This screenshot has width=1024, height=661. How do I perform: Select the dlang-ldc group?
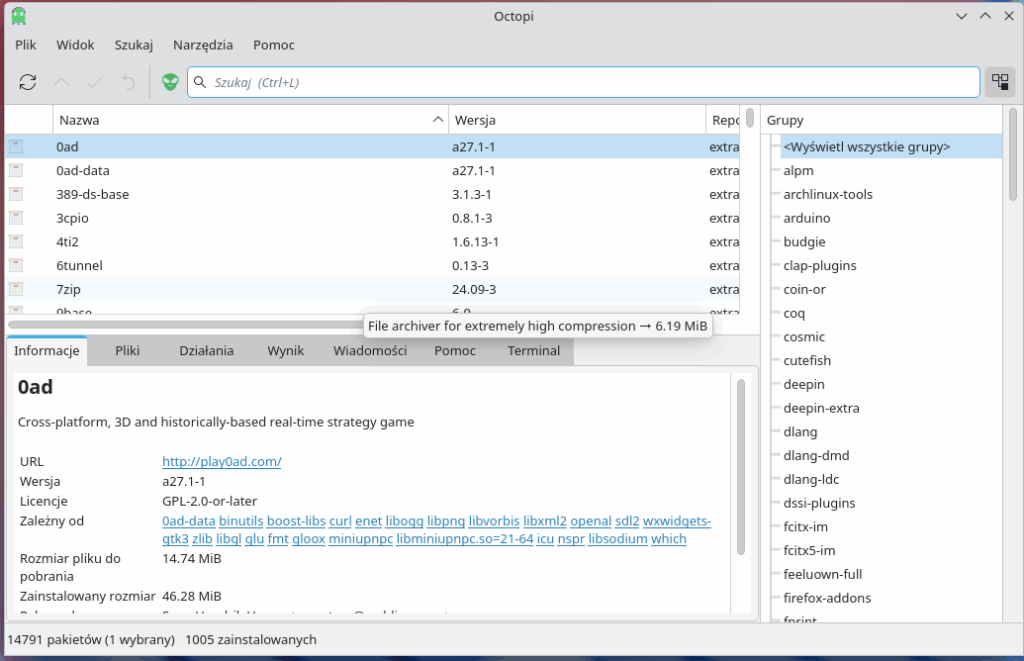pyautogui.click(x=811, y=479)
